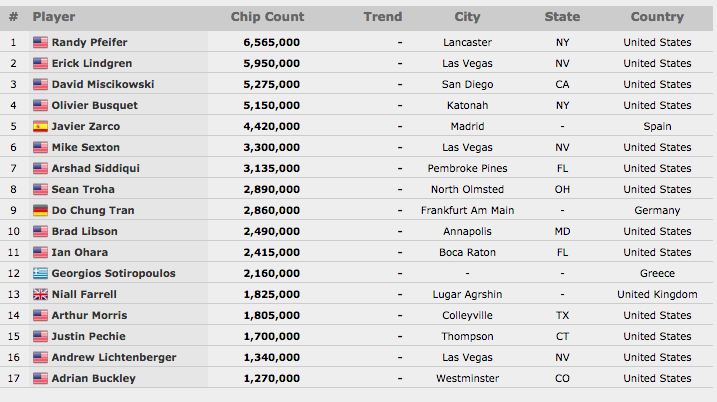Sort table by Chip Count header
Viewport: 717px width, 402px height.
point(267,17)
